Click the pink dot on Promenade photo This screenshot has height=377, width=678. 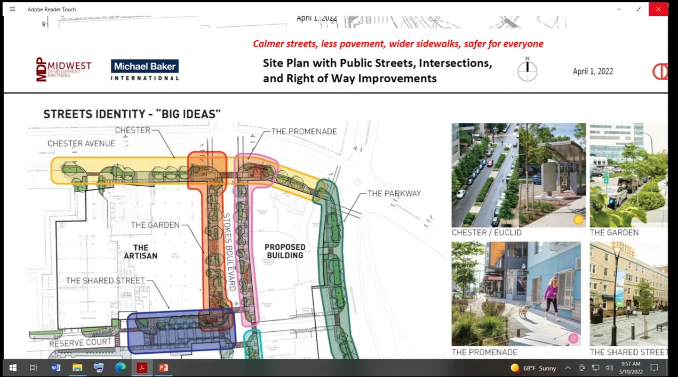[x=573, y=339]
